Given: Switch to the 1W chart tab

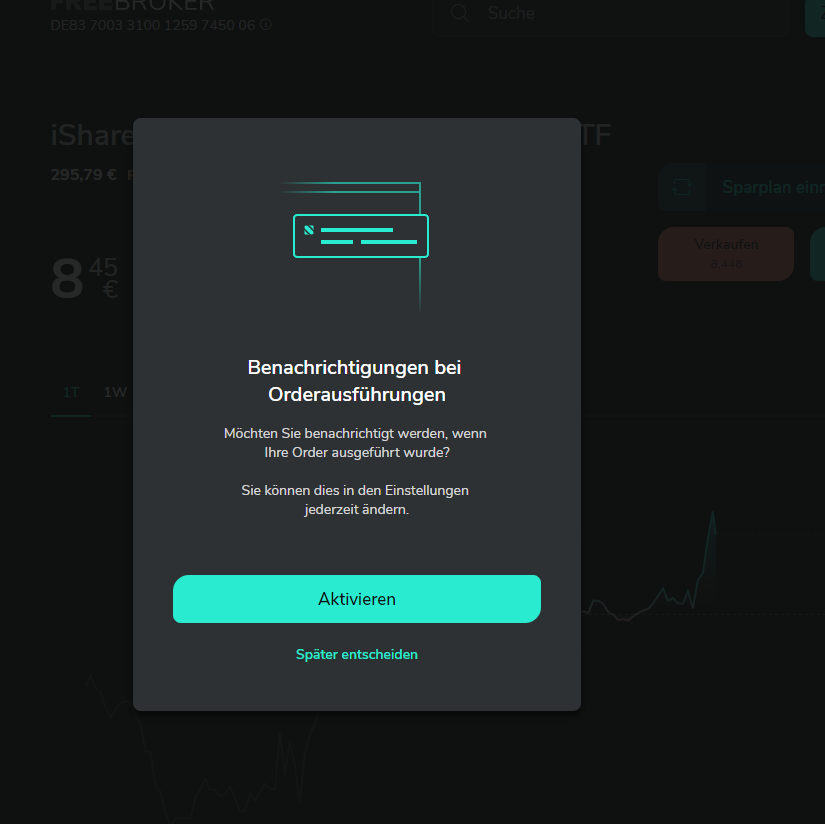Looking at the screenshot, I should click(115, 393).
